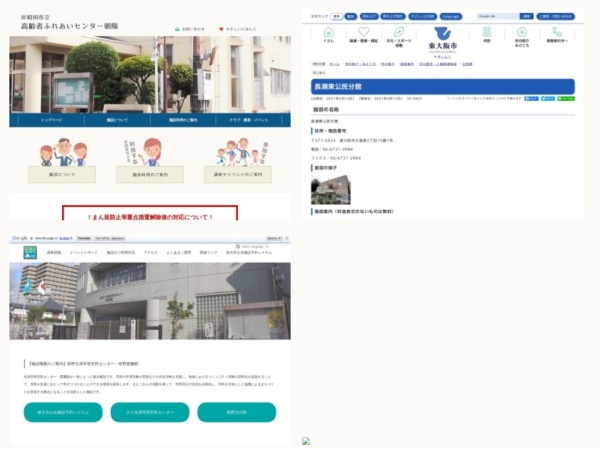This screenshot has height=450, width=600.
Task: Click the blue search button
Action: 527,16
